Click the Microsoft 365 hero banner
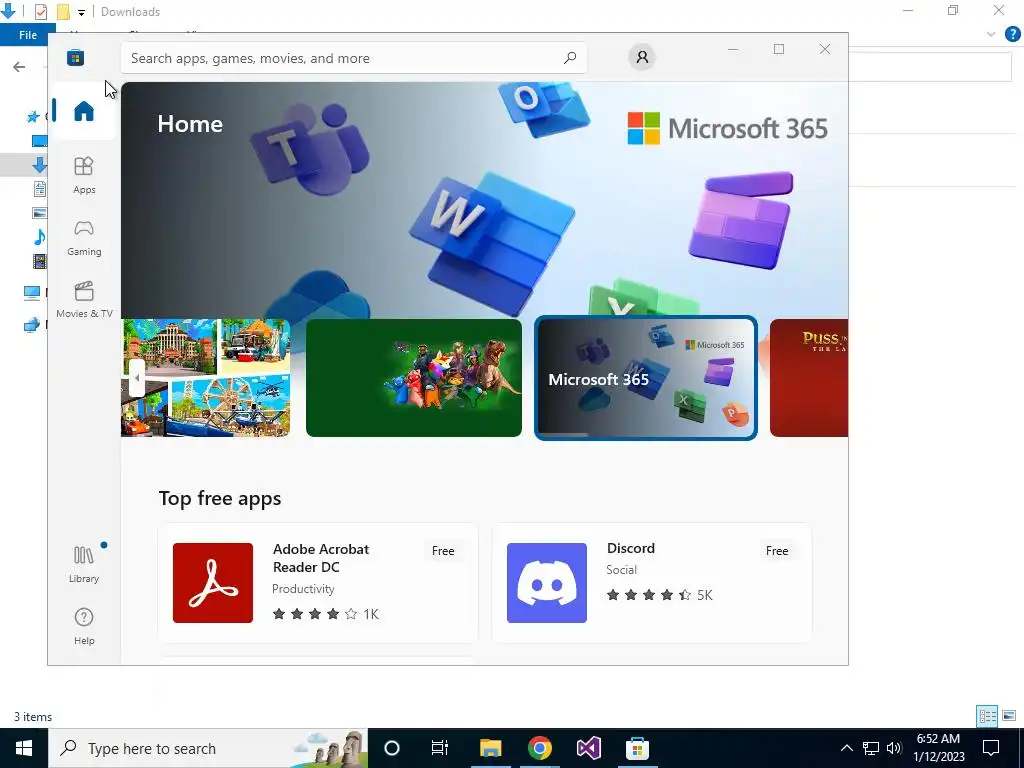Viewport: 1024px width, 768px height. (484, 199)
